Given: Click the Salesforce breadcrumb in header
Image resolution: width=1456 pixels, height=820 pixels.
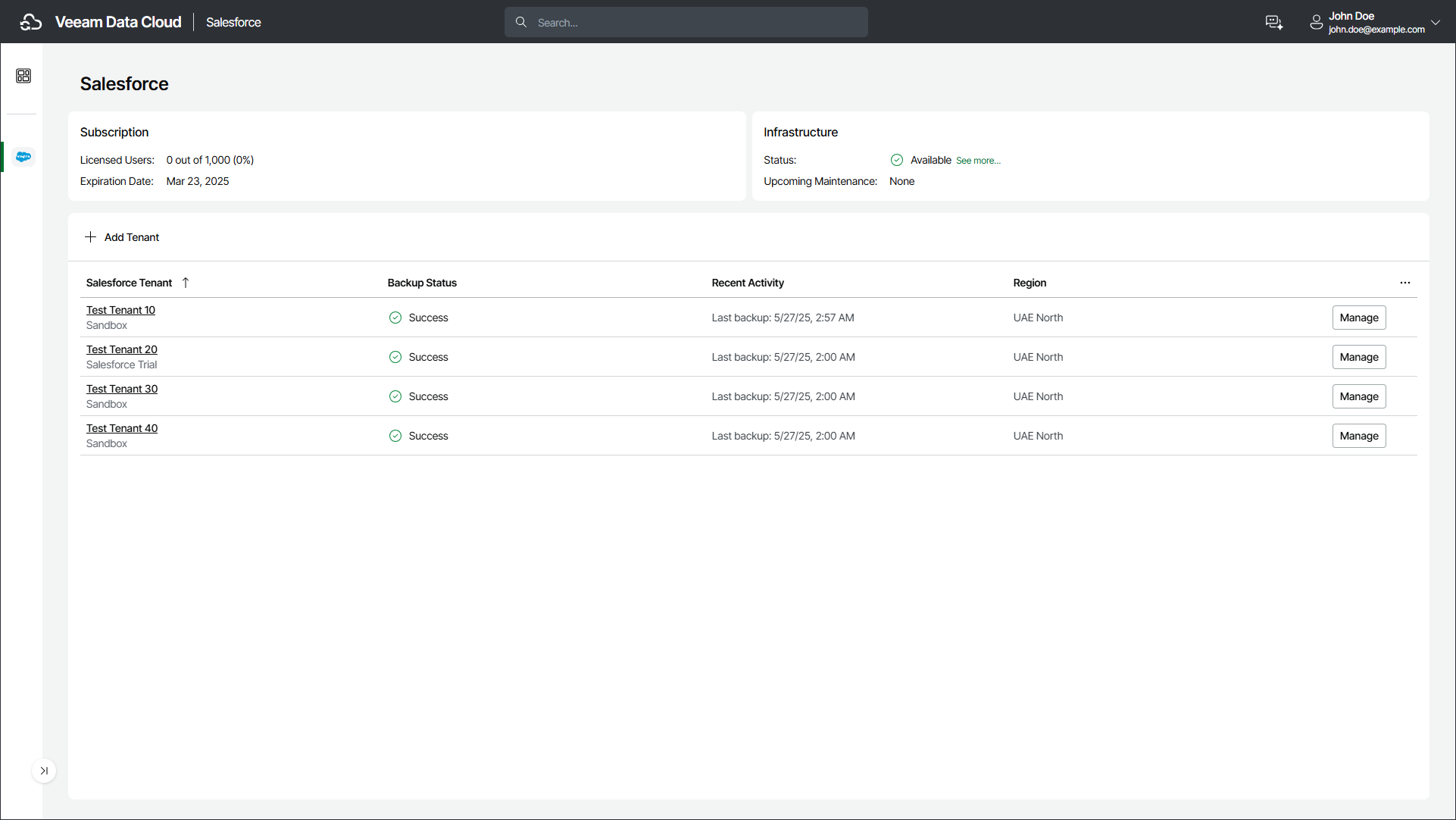Looking at the screenshot, I should tap(233, 23).
